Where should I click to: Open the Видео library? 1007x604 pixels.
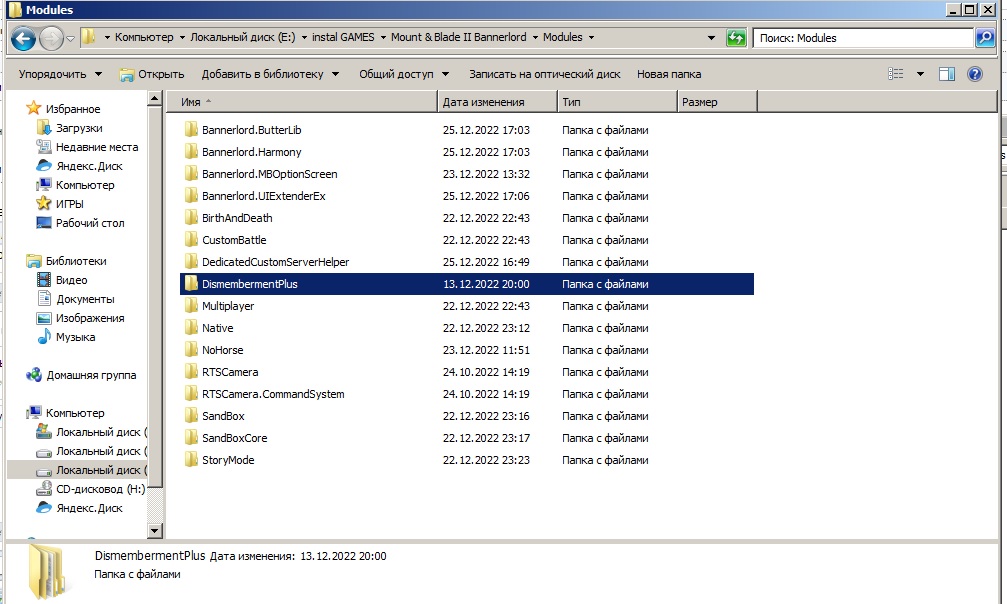tap(71, 280)
